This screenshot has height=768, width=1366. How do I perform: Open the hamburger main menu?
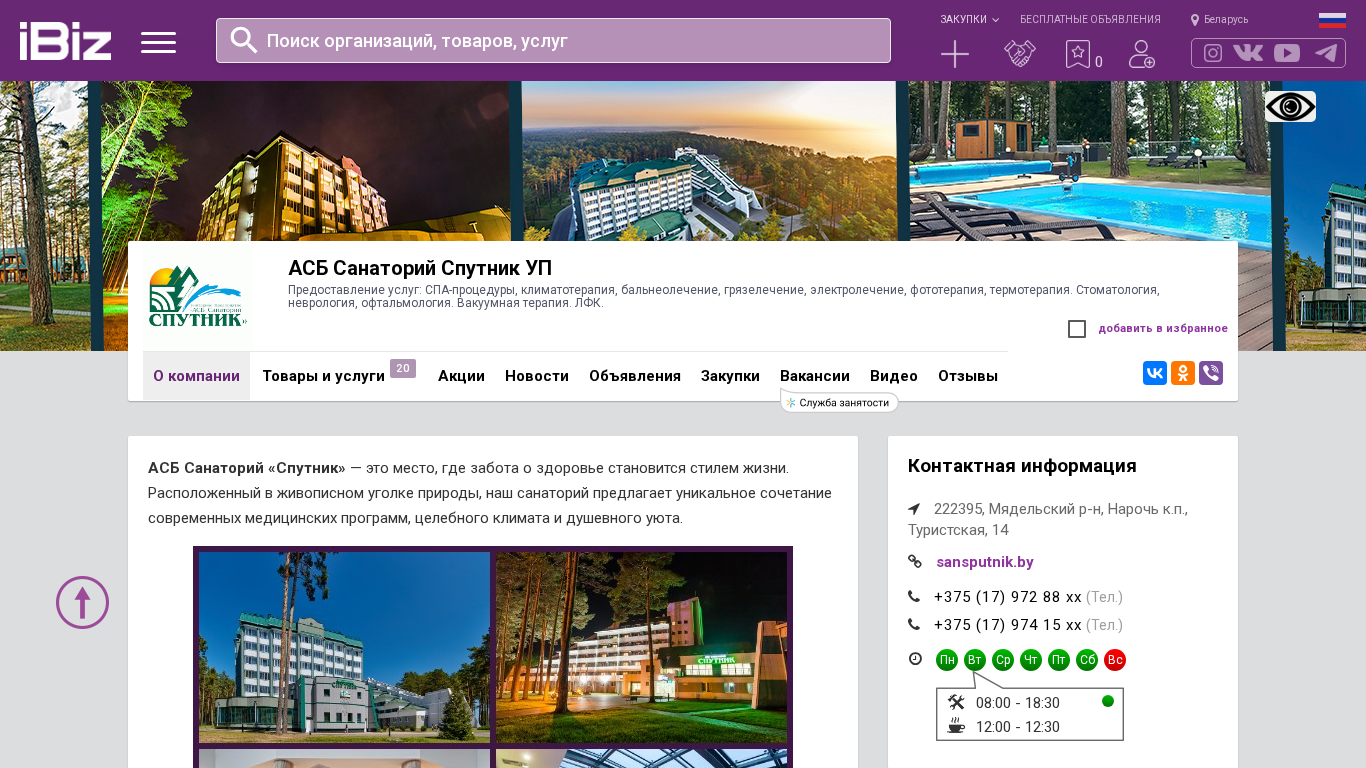pos(158,42)
